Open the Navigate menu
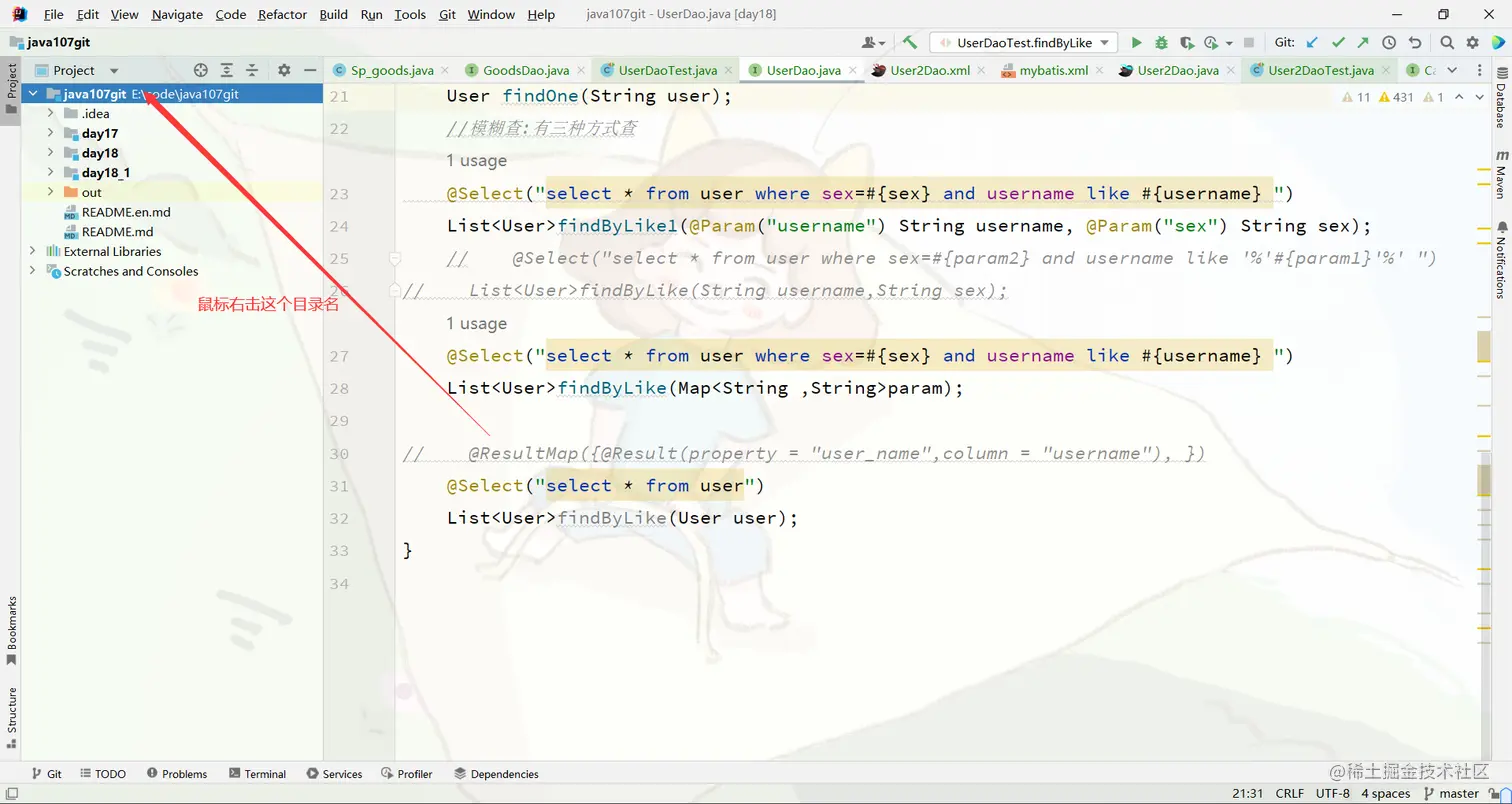The height and width of the screenshot is (804, 1512). tap(177, 14)
